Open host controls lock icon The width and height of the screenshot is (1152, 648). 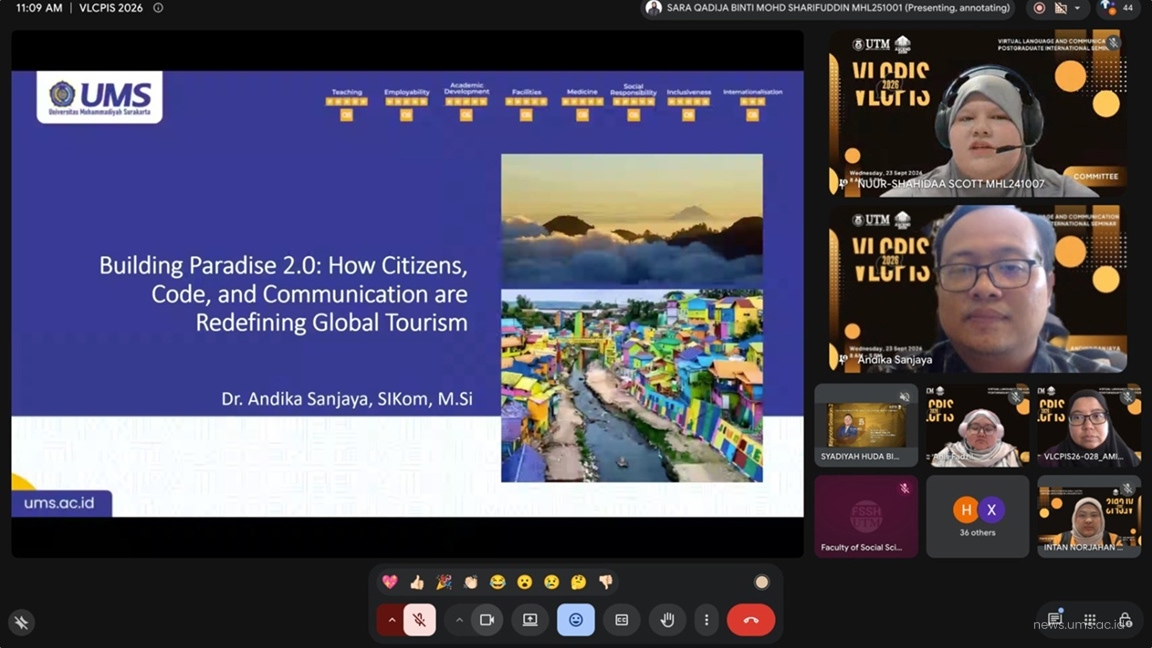click(1126, 619)
